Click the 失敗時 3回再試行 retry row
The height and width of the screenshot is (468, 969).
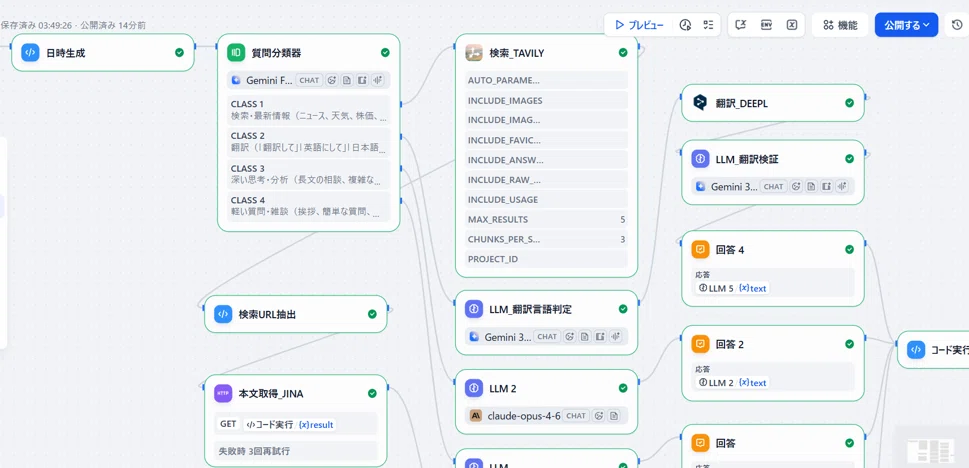point(295,451)
